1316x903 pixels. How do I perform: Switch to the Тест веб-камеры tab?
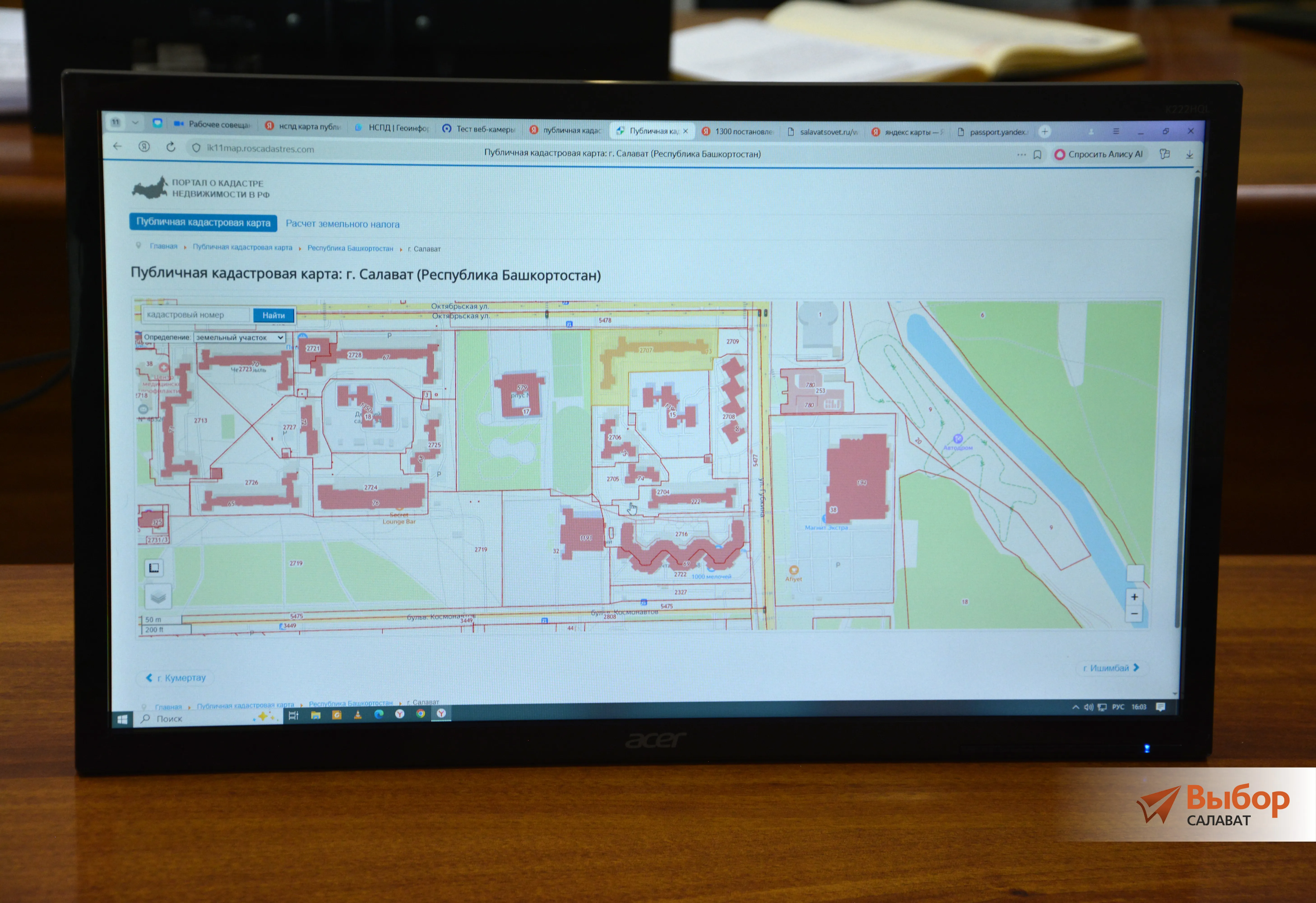pos(479,129)
